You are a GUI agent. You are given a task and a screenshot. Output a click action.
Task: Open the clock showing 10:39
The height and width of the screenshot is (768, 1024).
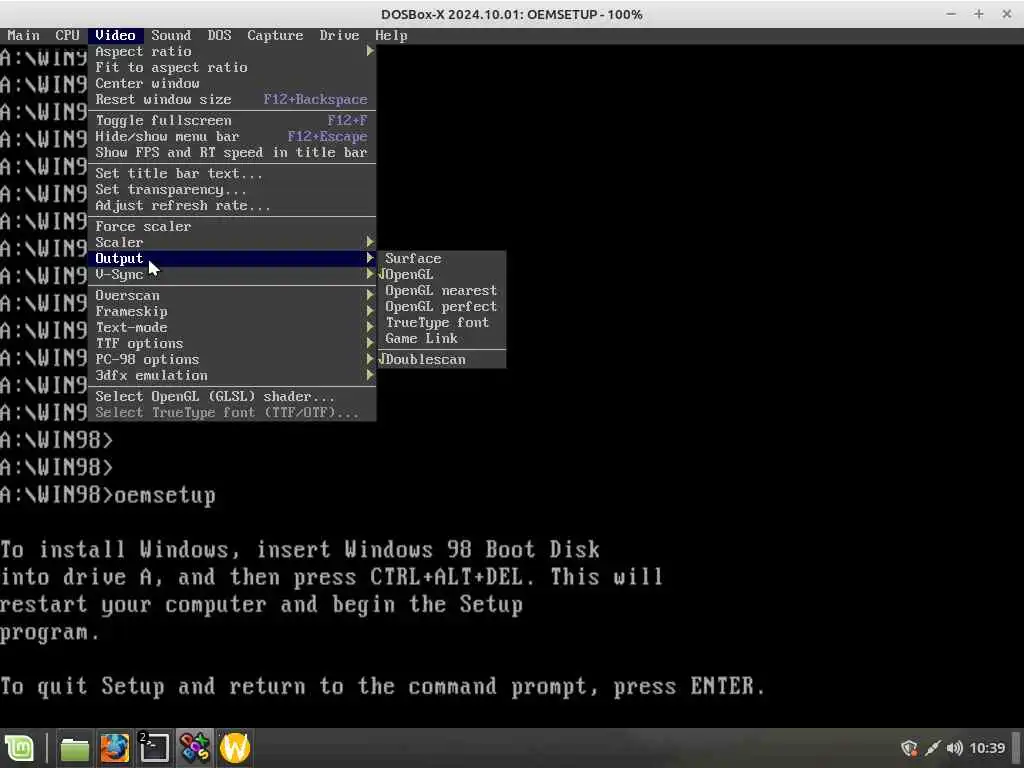coord(987,748)
